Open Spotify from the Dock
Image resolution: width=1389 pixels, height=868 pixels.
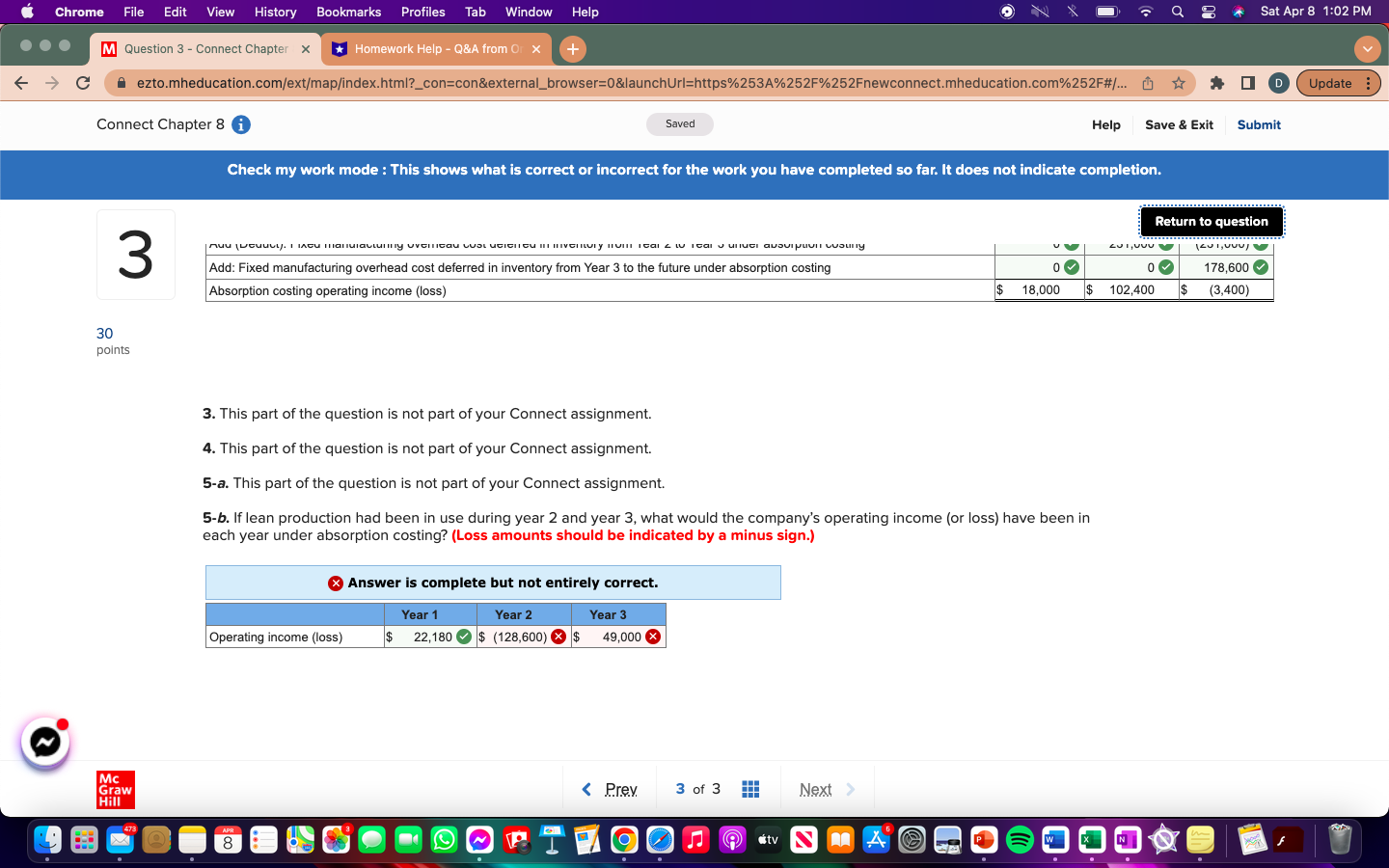click(x=1020, y=840)
